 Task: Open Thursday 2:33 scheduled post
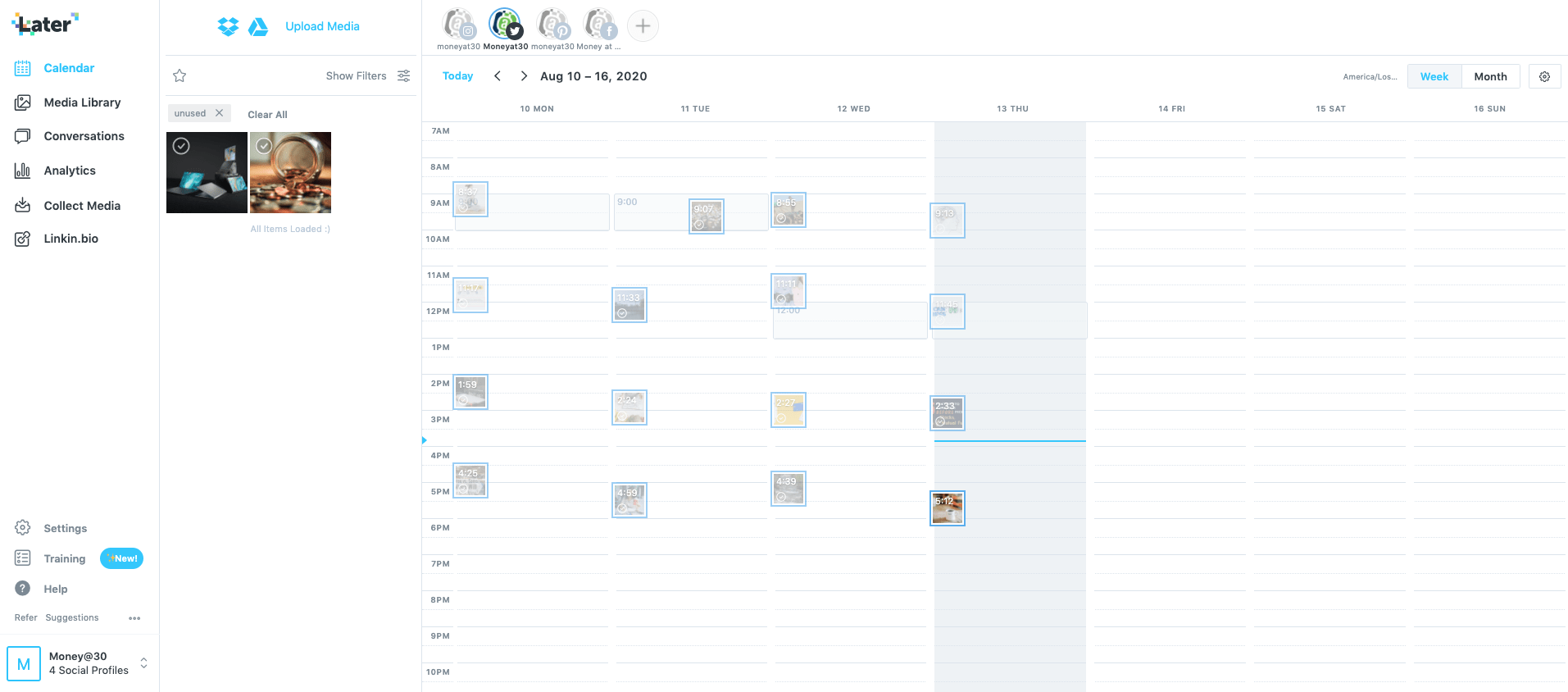point(948,413)
